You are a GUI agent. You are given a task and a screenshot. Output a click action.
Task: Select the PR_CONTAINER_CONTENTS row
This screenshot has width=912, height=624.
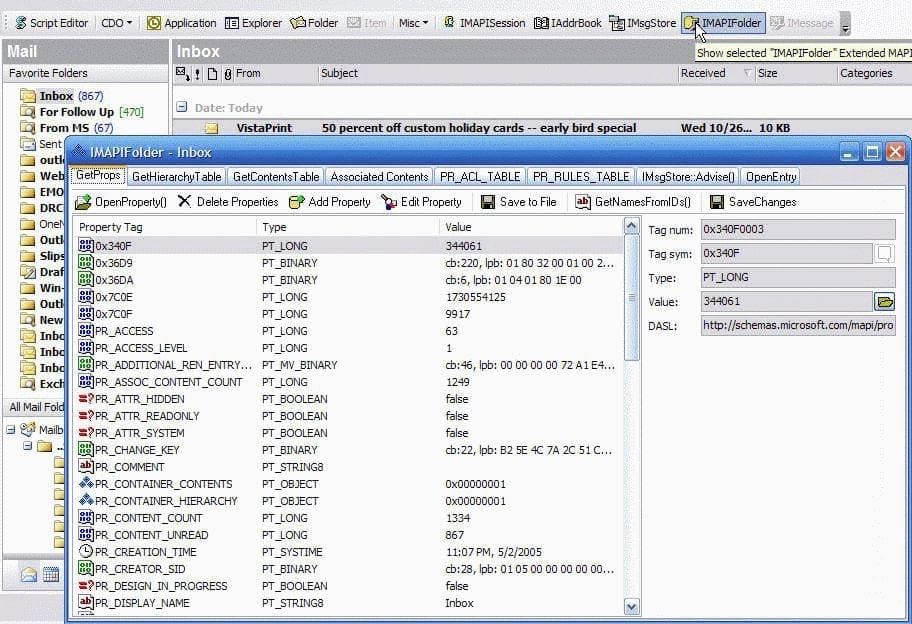[x=349, y=484]
